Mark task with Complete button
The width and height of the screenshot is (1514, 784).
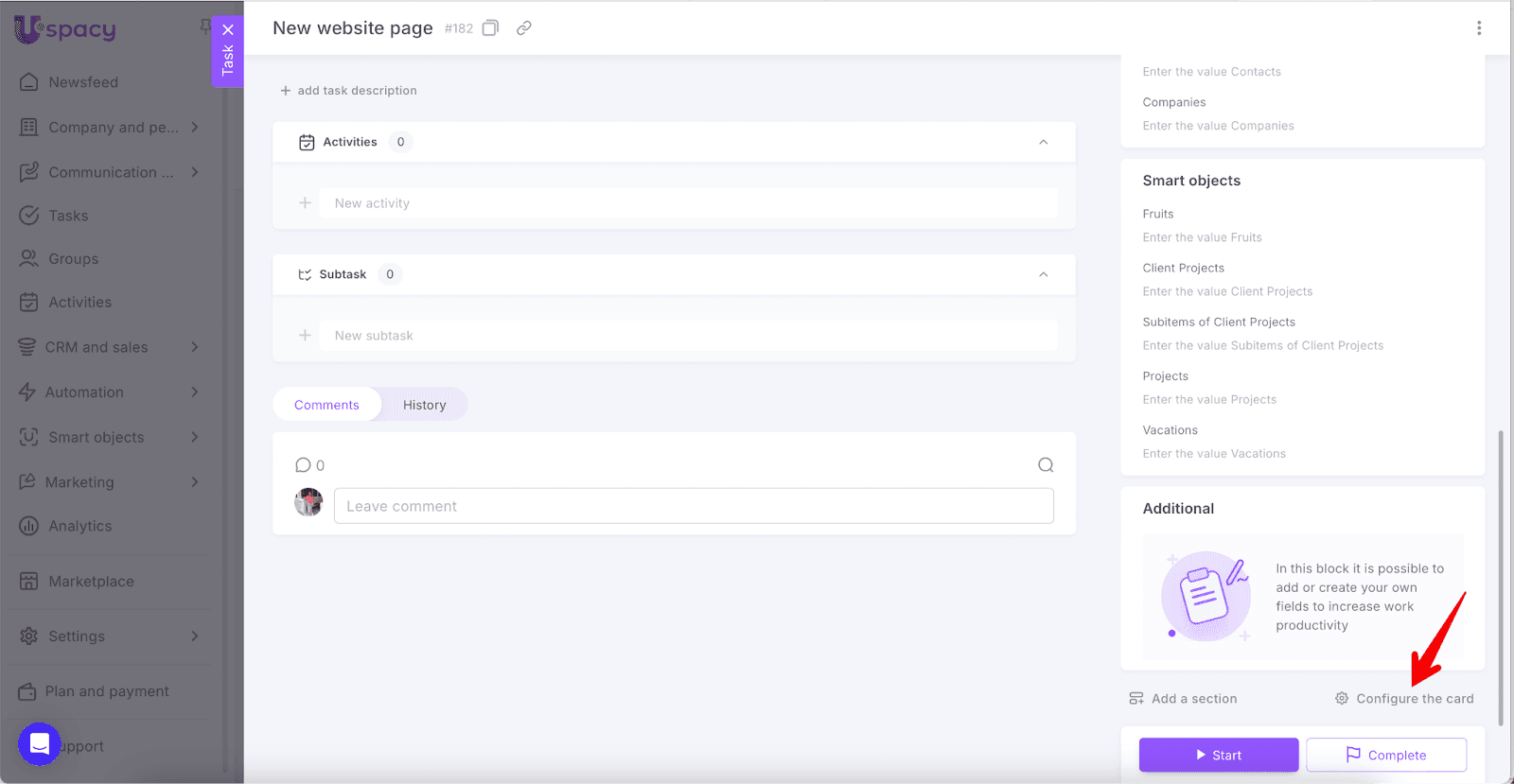(1386, 755)
